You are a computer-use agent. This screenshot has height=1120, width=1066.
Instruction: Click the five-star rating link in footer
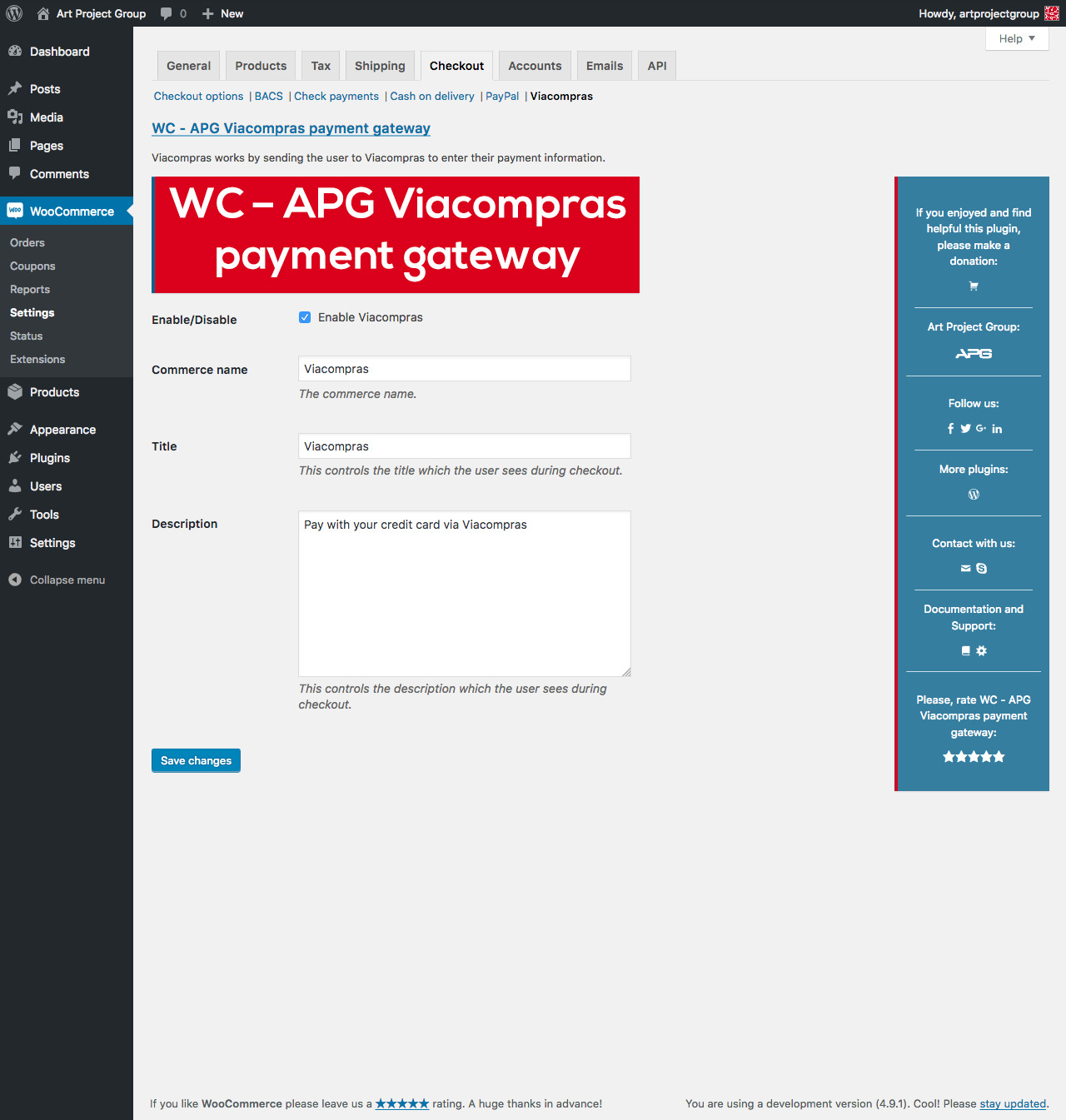[x=402, y=1103]
